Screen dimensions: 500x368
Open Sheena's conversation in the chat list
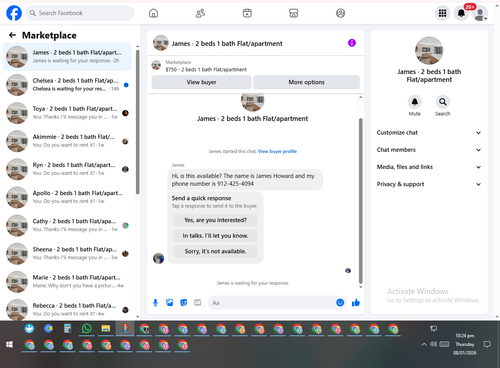pyautogui.click(x=67, y=253)
